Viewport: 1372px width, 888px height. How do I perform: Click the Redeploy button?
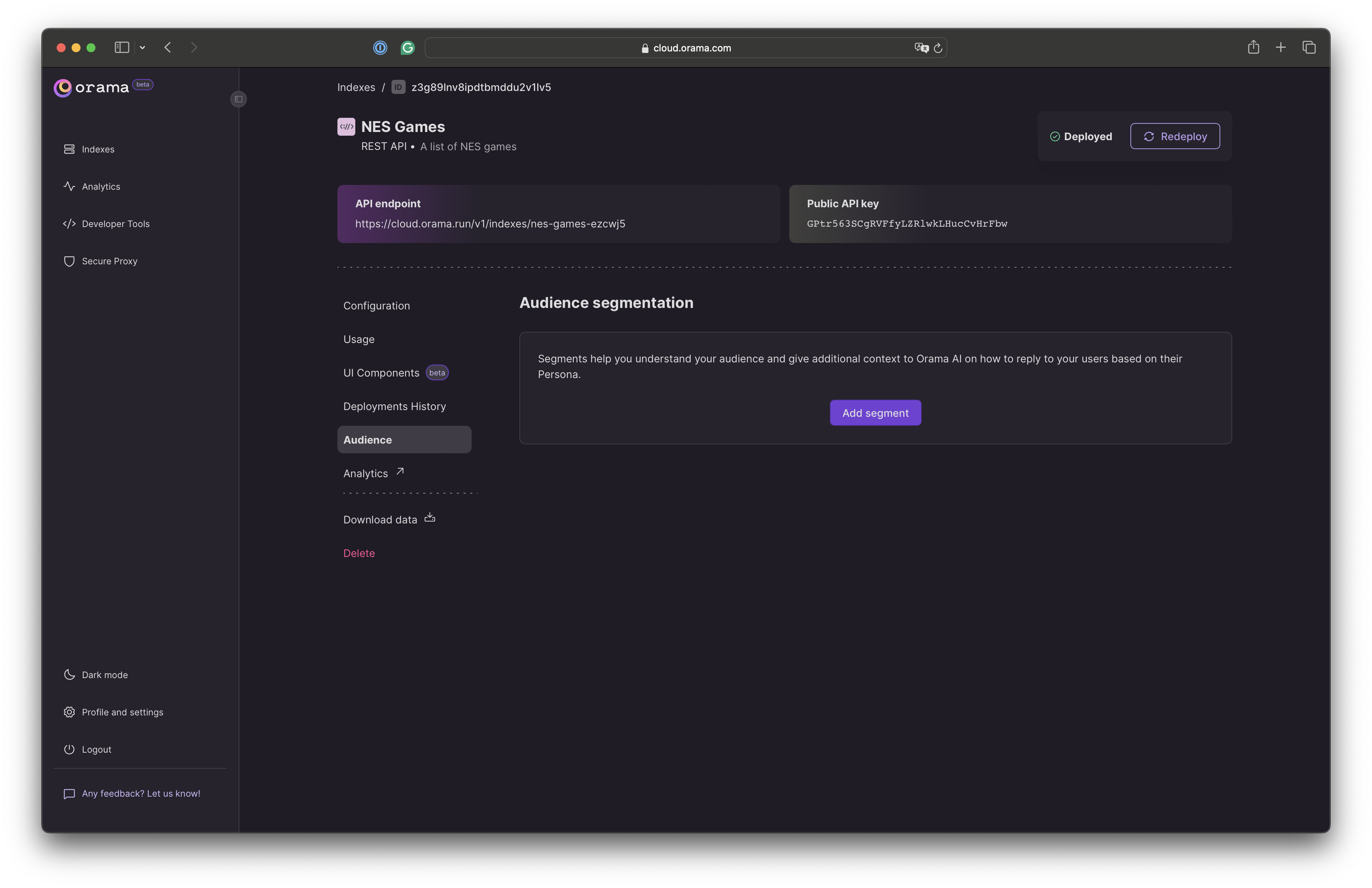[x=1175, y=135]
